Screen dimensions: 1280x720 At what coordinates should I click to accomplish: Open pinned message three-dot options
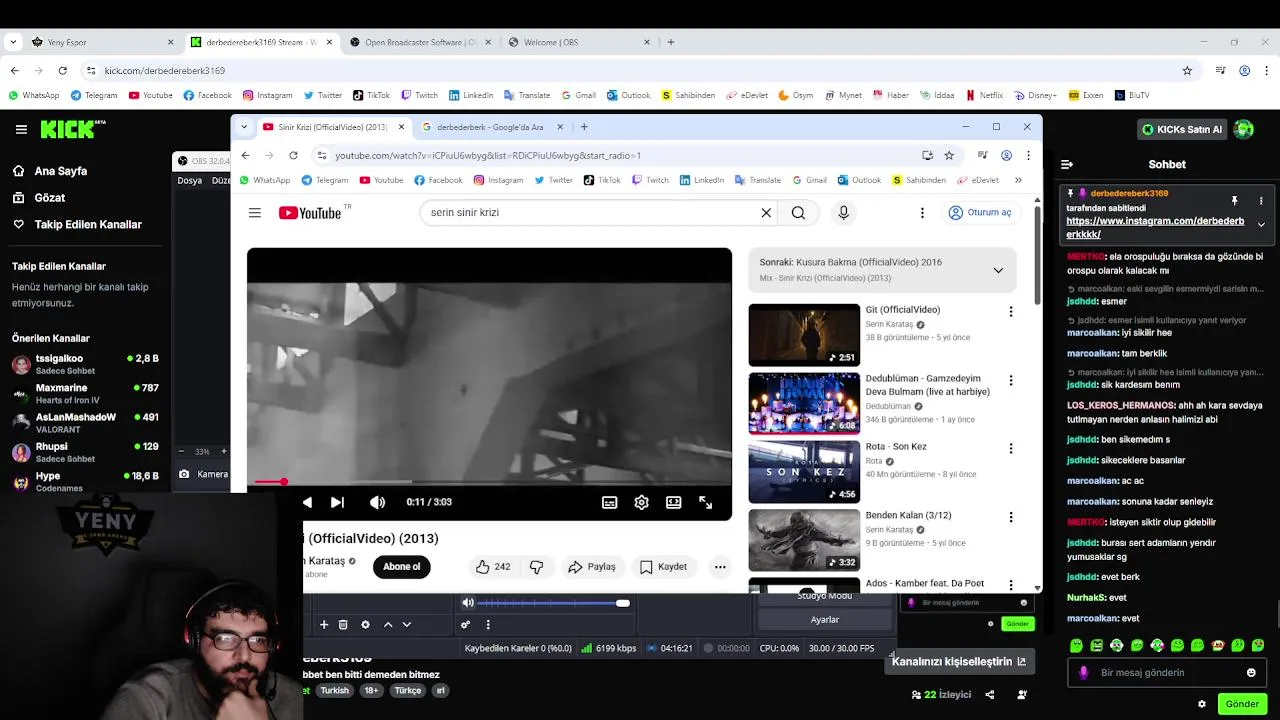click(x=1261, y=201)
